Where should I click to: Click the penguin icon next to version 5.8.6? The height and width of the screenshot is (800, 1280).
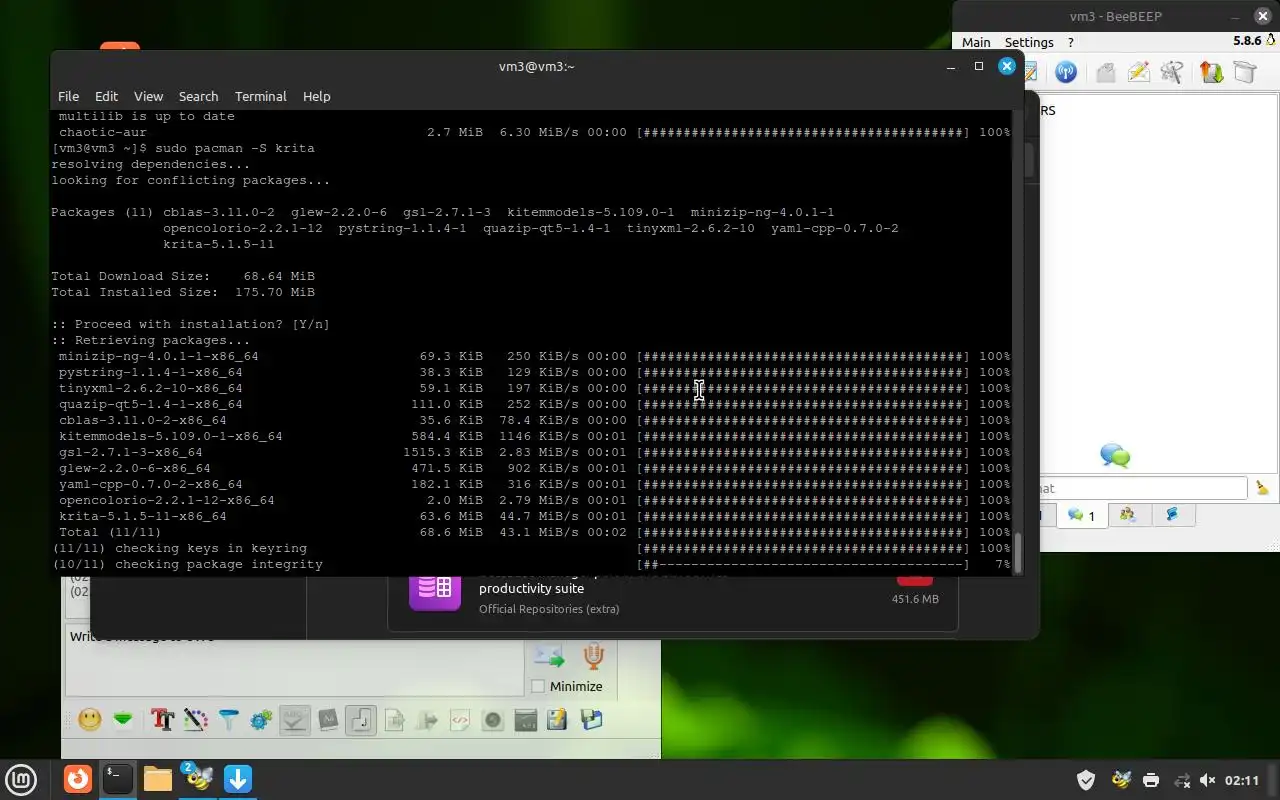[x=1272, y=41]
